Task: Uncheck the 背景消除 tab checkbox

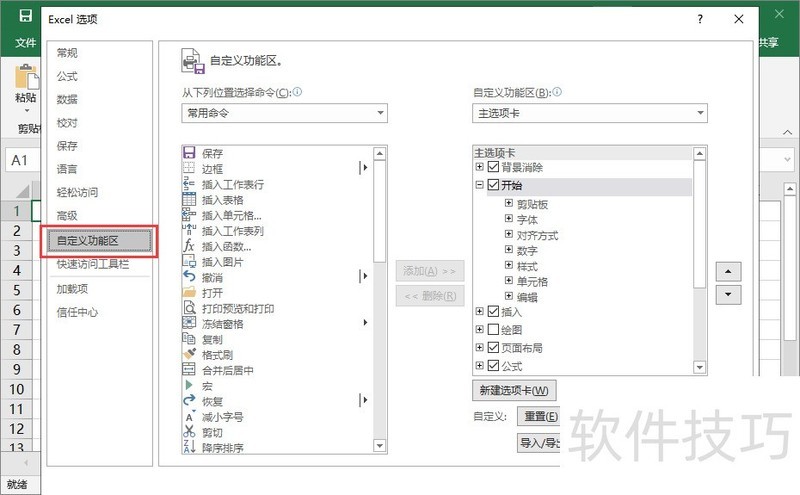Action: 493,167
